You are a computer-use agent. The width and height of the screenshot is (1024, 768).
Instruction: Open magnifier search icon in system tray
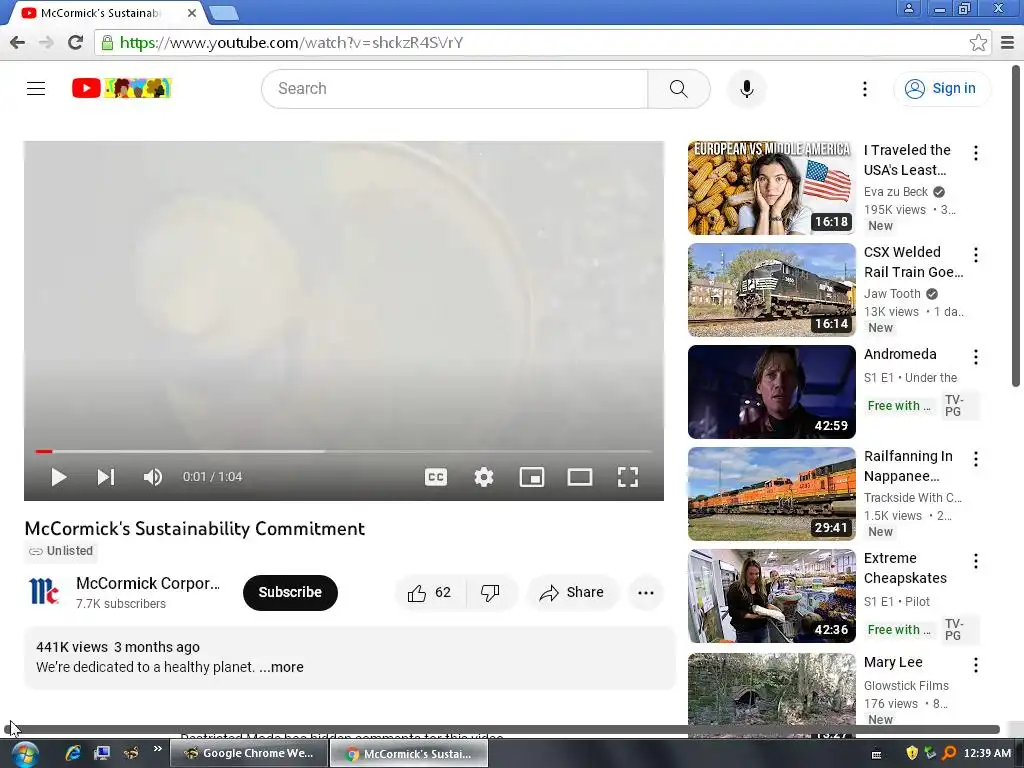pos(950,753)
